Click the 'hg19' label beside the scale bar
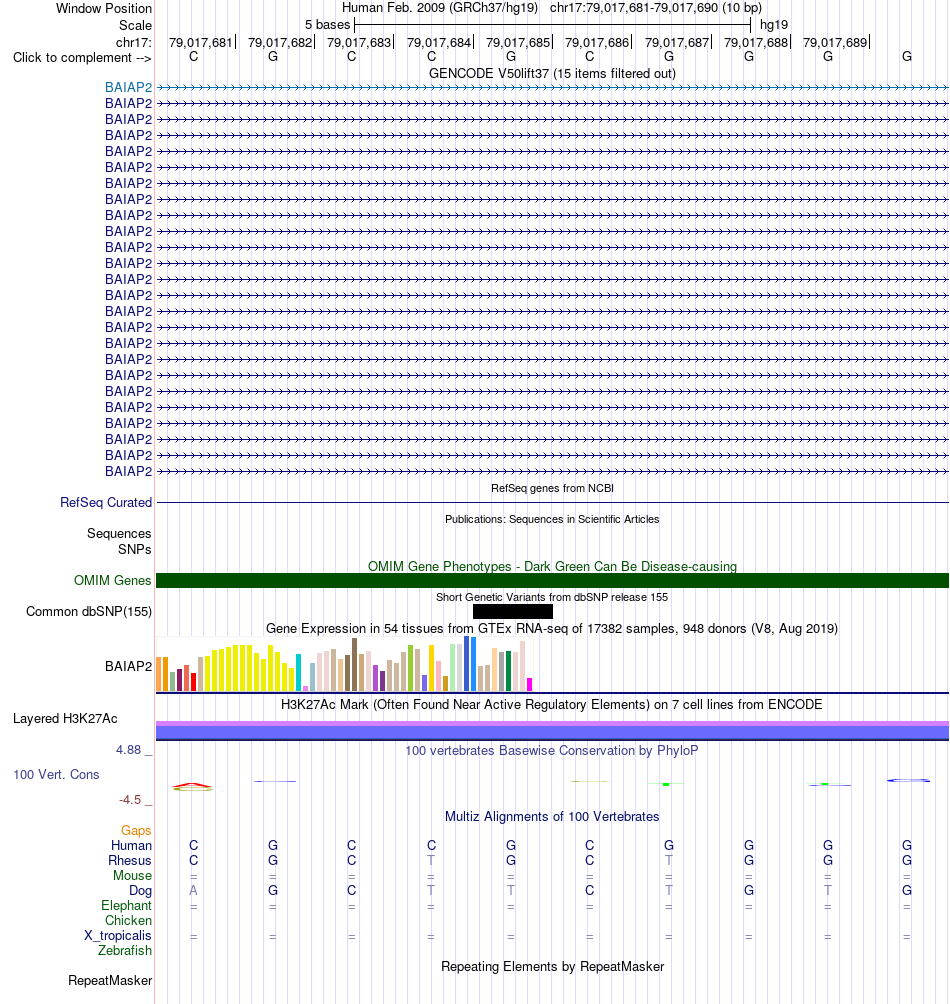Image resolution: width=950 pixels, height=1004 pixels. 773,25
